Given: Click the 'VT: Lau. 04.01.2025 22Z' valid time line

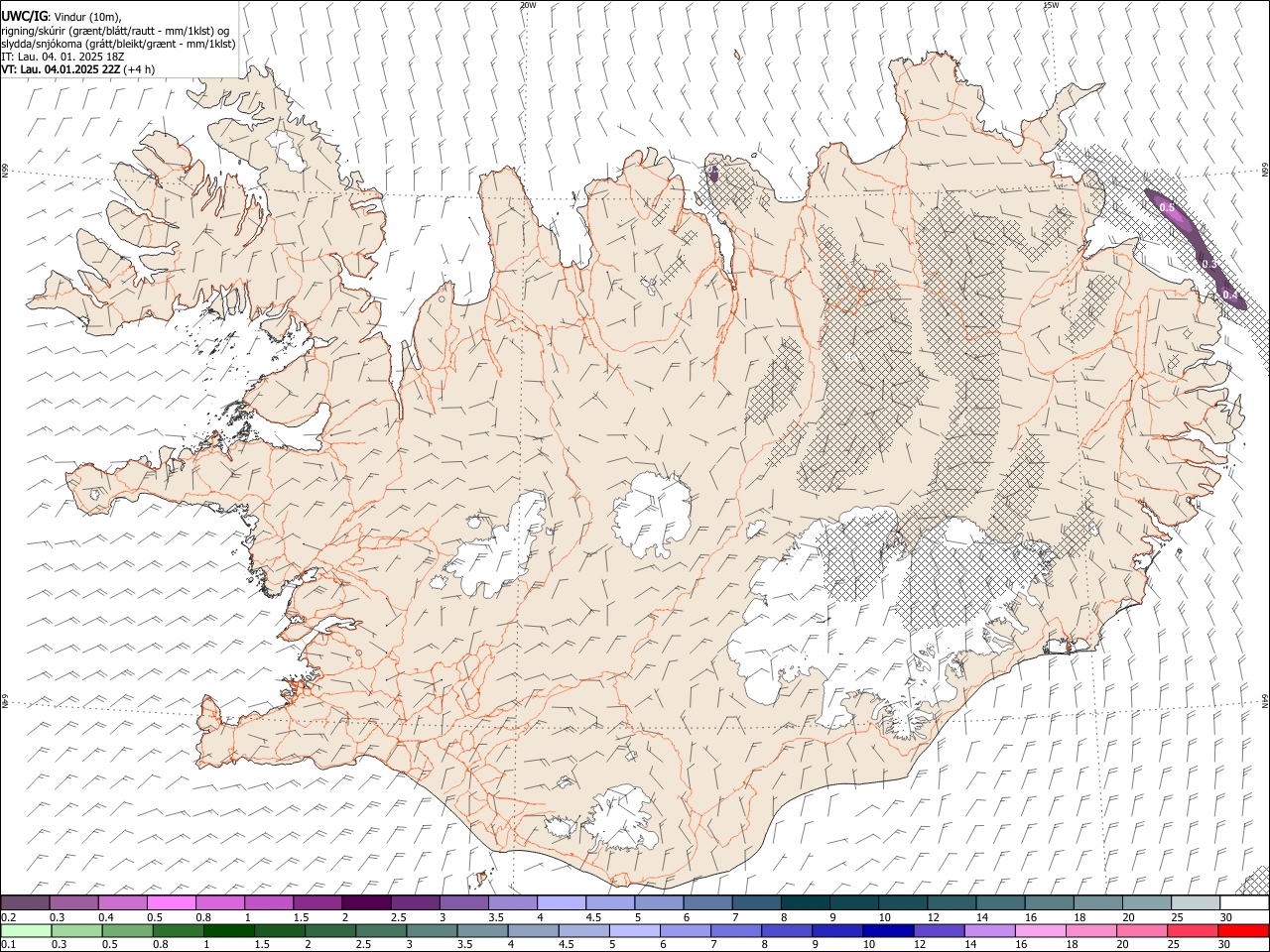Looking at the screenshot, I should [x=61, y=69].
